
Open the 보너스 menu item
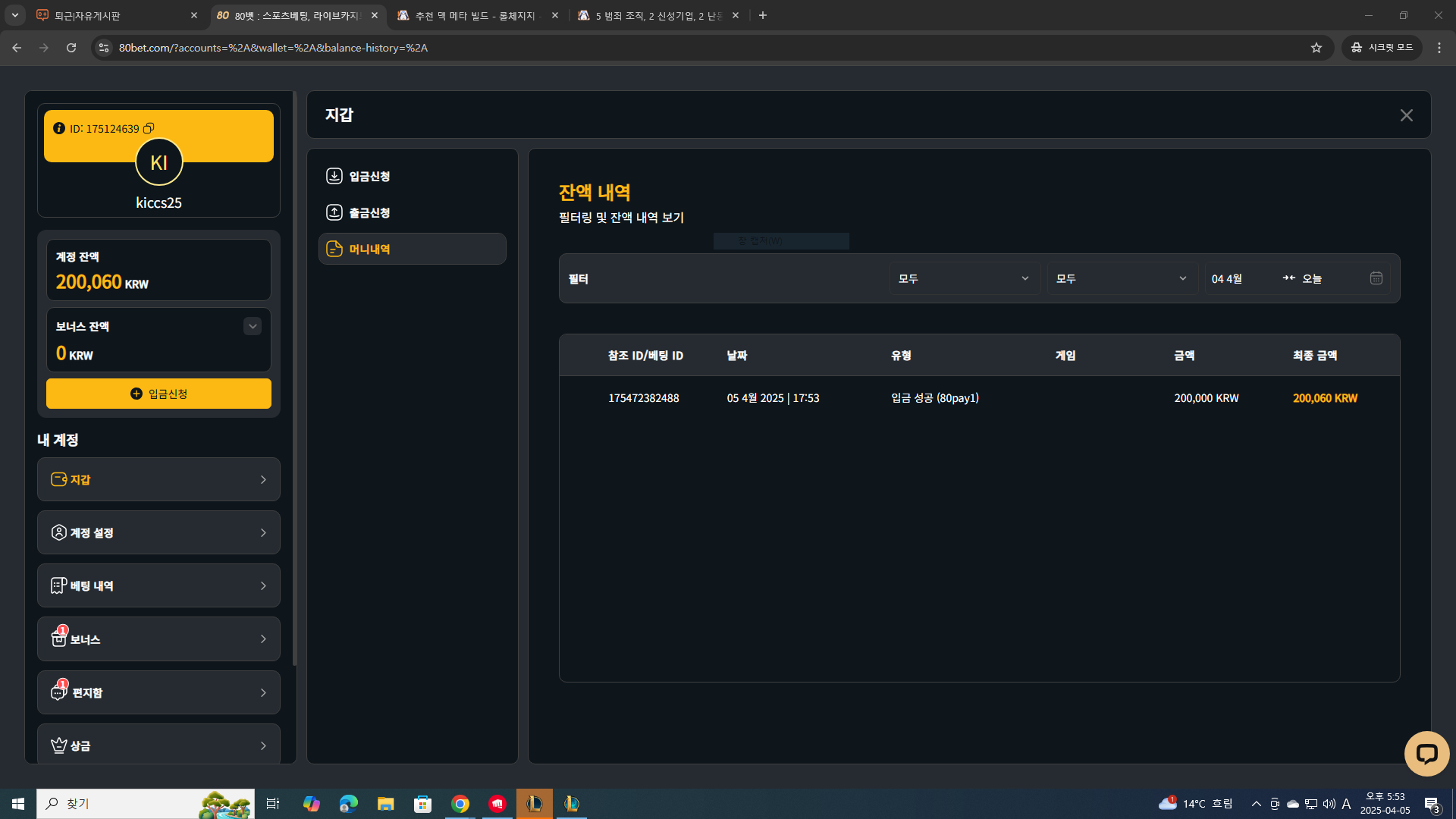click(x=158, y=639)
